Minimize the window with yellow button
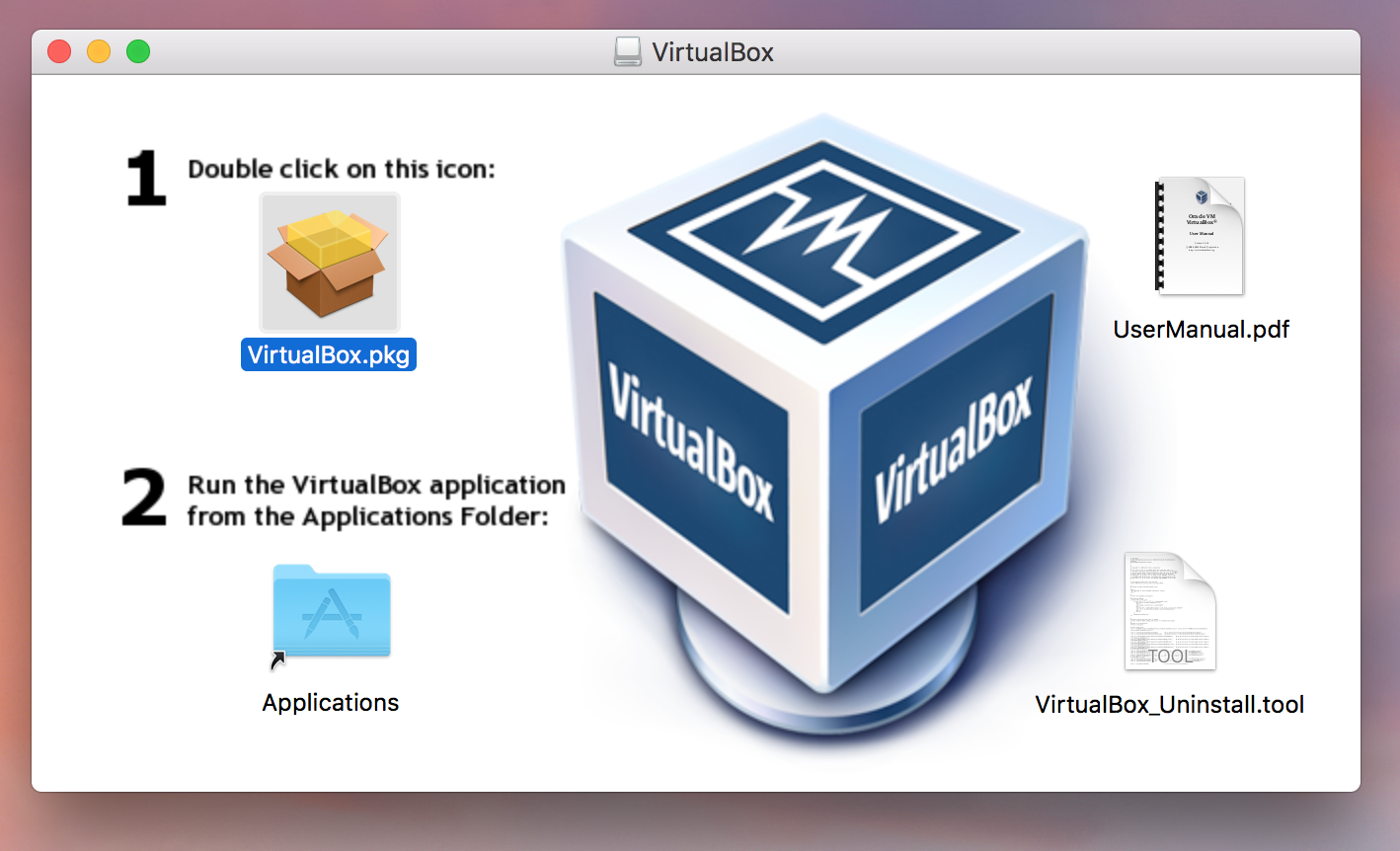The height and width of the screenshot is (851, 1400). [x=99, y=51]
